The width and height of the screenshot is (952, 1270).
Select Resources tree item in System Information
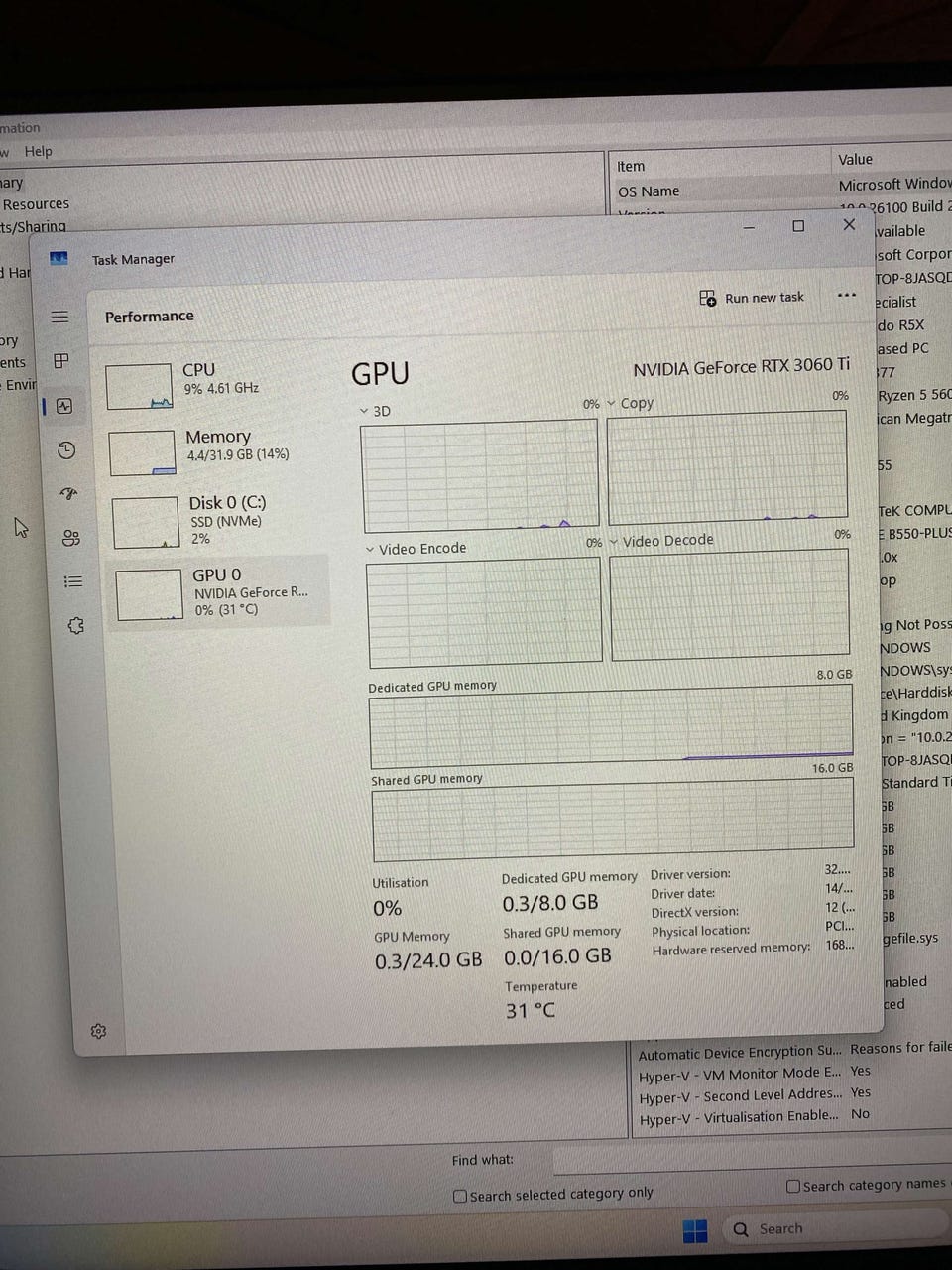[x=36, y=204]
